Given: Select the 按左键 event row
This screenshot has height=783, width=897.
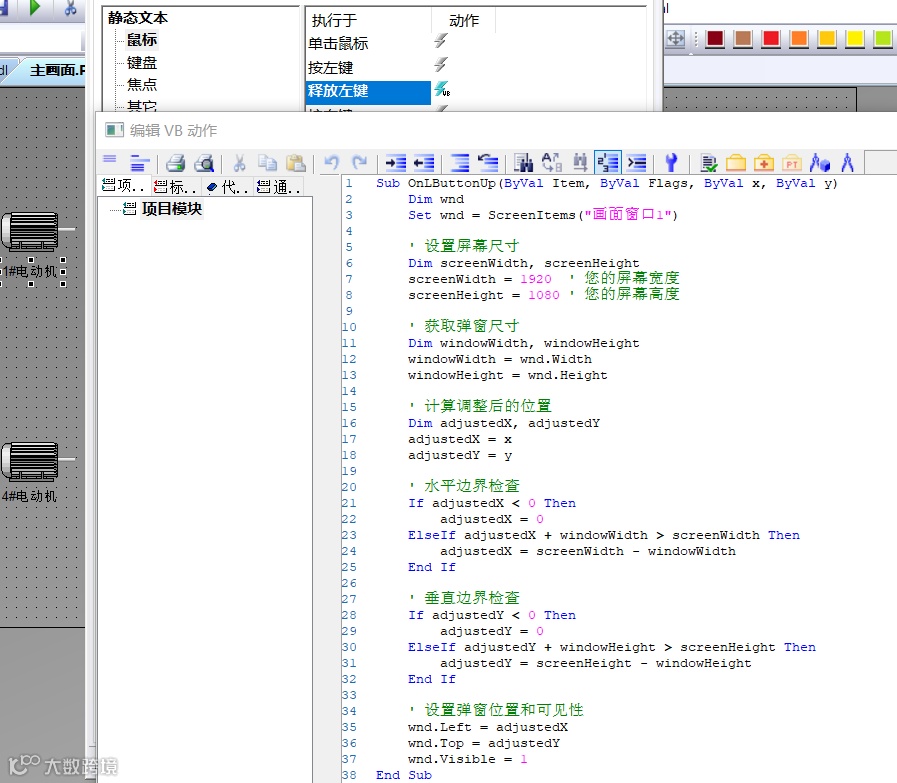Looking at the screenshot, I should coord(331,67).
